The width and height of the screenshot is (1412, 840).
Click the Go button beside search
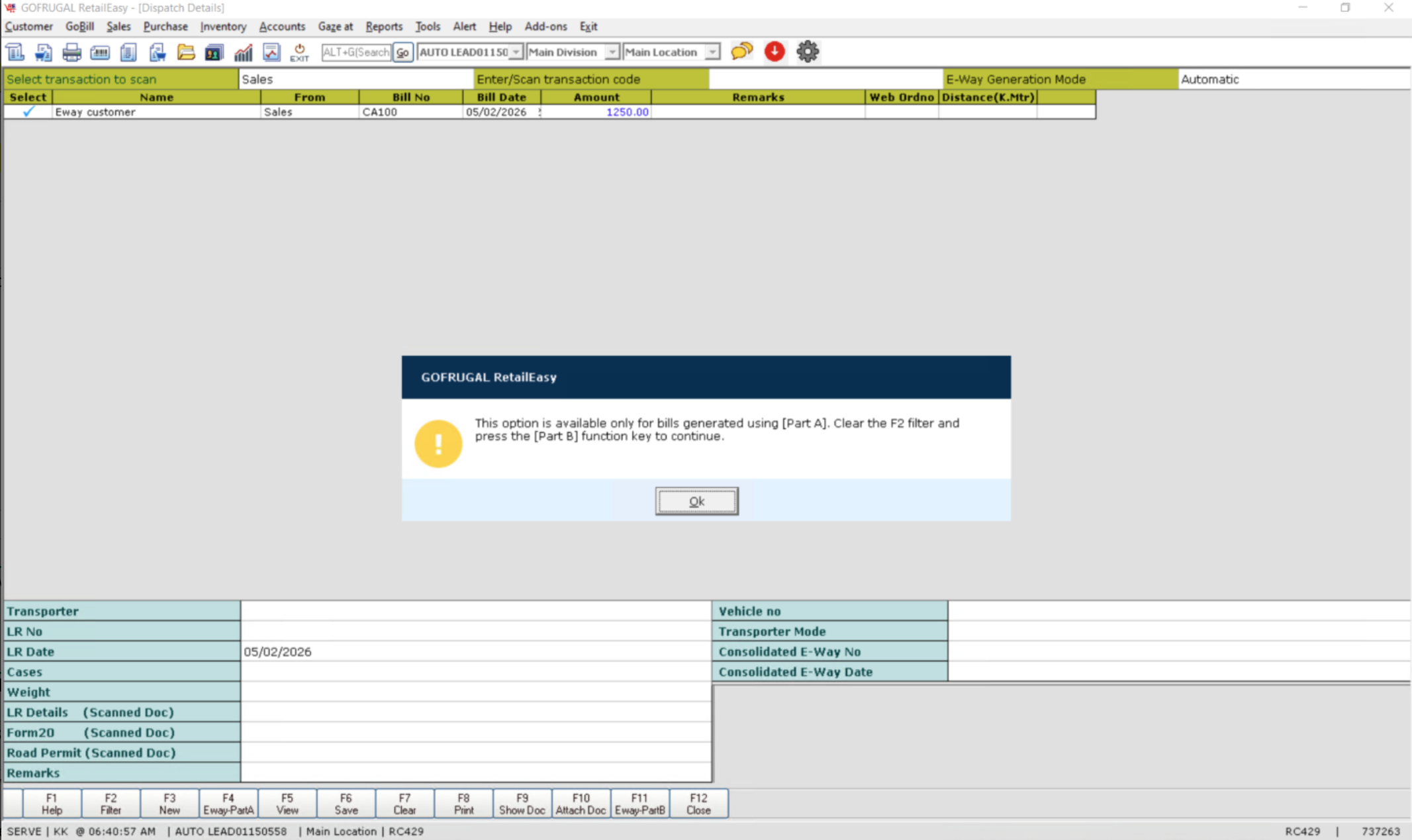(x=402, y=52)
